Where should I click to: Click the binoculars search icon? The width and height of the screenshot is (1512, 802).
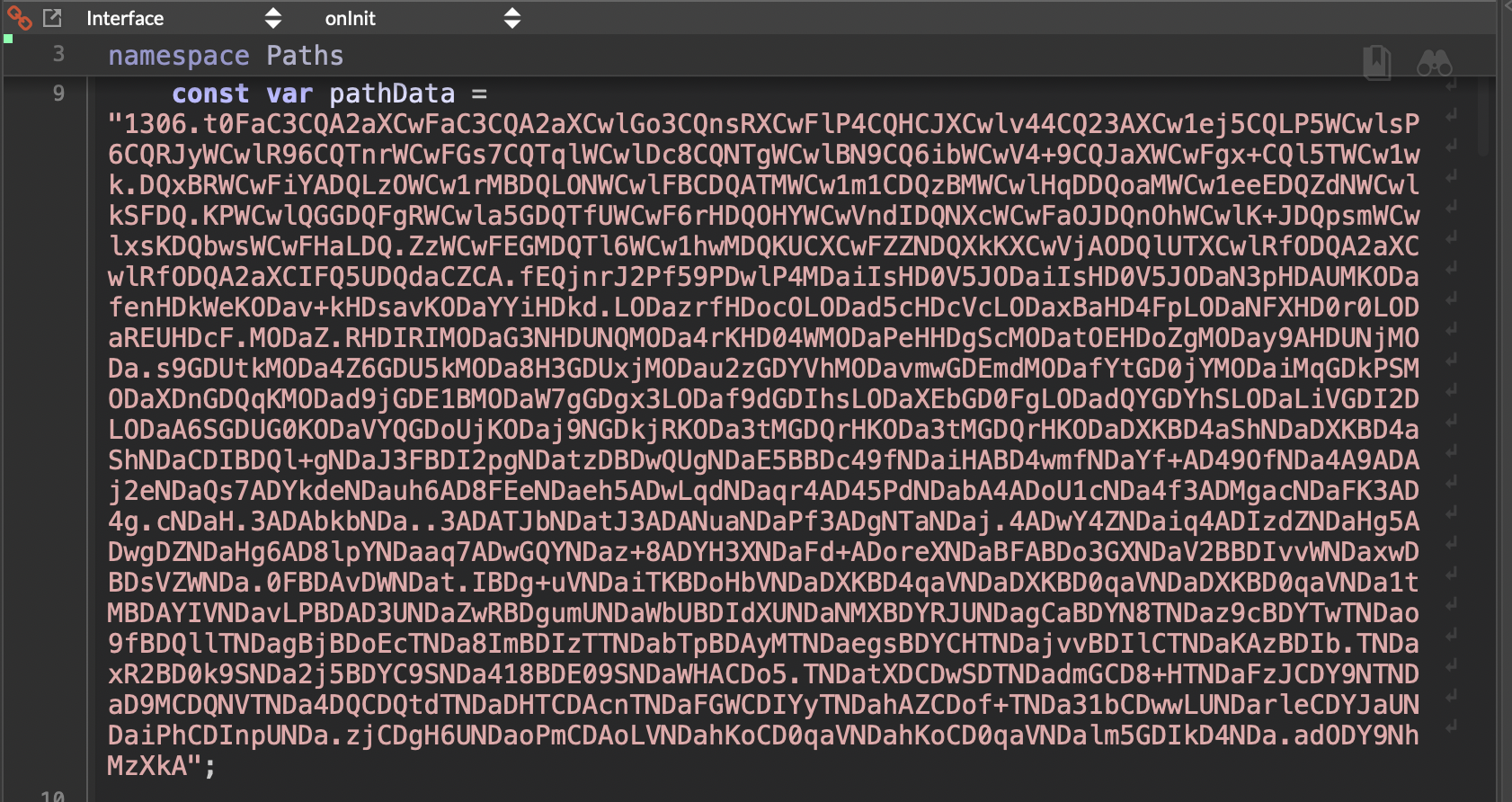click(x=1435, y=62)
